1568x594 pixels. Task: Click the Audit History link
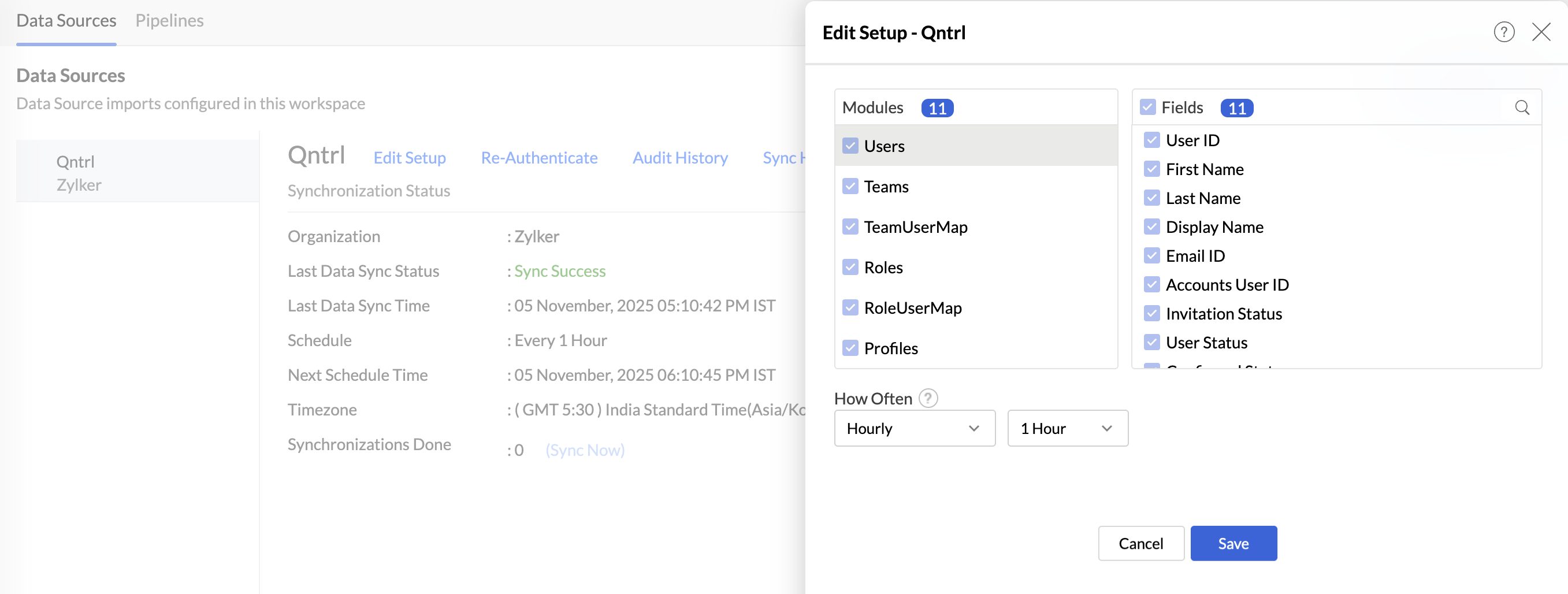[680, 158]
